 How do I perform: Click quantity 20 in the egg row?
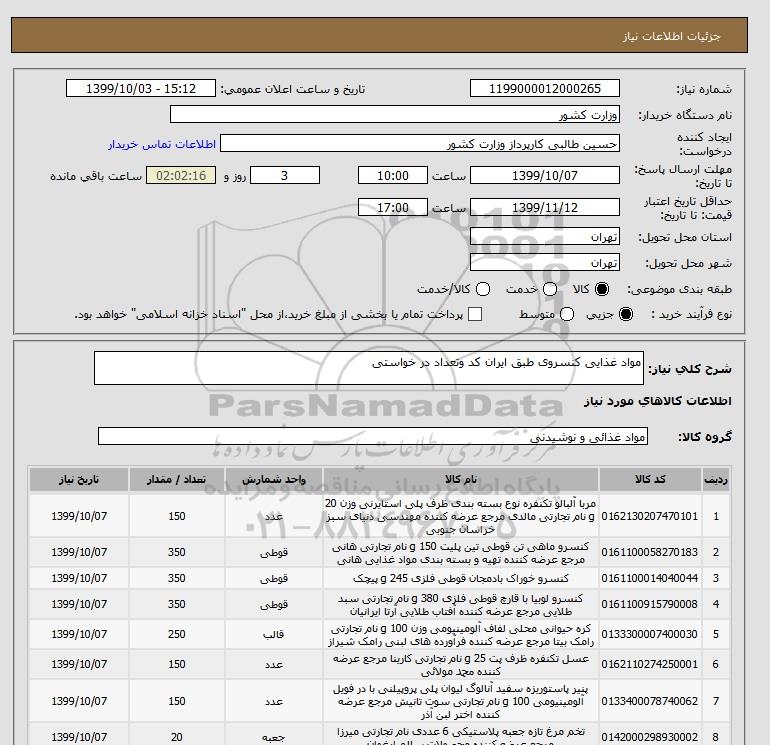(177, 737)
